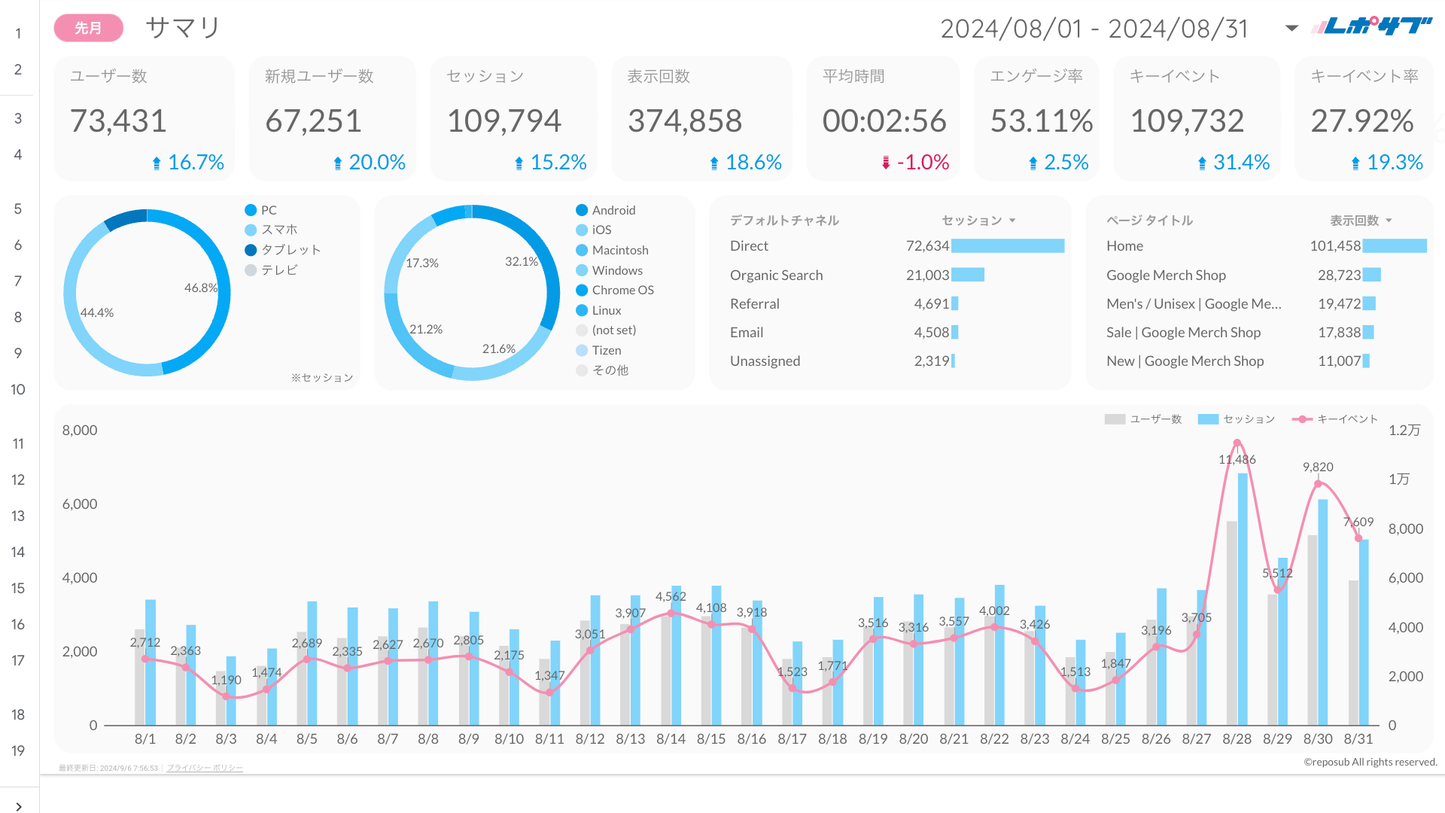Click the up arrow icon under ユーザー数
The height and width of the screenshot is (813, 1445).
(x=156, y=163)
